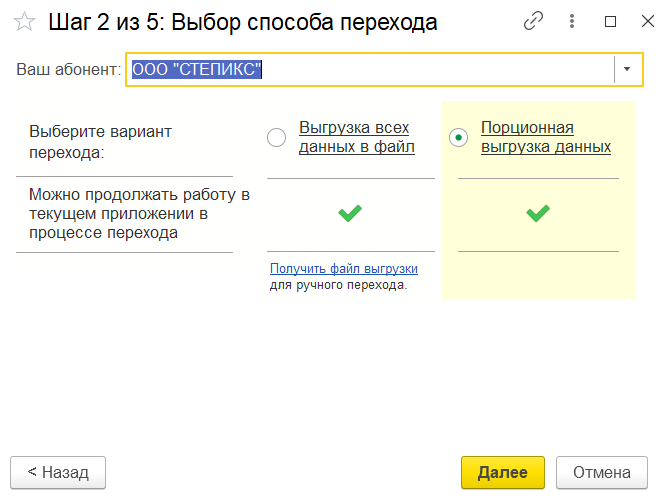Image resolution: width=672 pixels, height=502 pixels.
Task: Click the Выгрузка всех данных в файл label
Action: pyautogui.click(x=356, y=137)
